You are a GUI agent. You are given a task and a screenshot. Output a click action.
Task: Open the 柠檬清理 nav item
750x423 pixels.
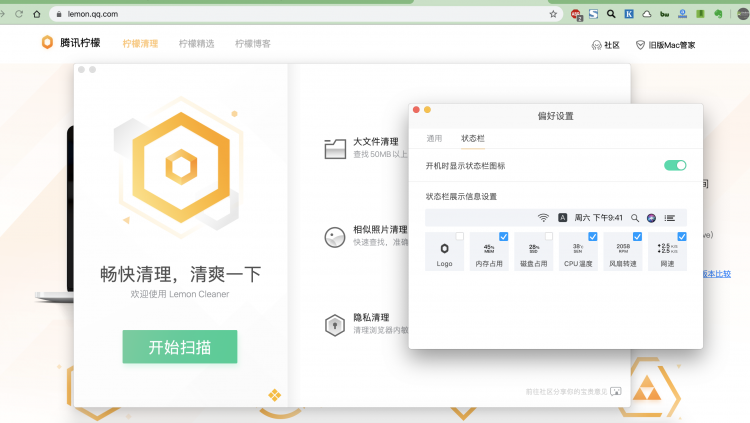coord(140,44)
